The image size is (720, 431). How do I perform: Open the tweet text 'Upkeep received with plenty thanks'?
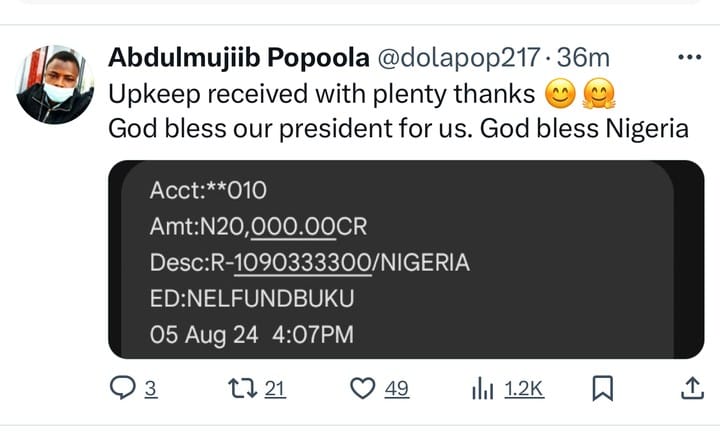pyautogui.click(x=321, y=95)
